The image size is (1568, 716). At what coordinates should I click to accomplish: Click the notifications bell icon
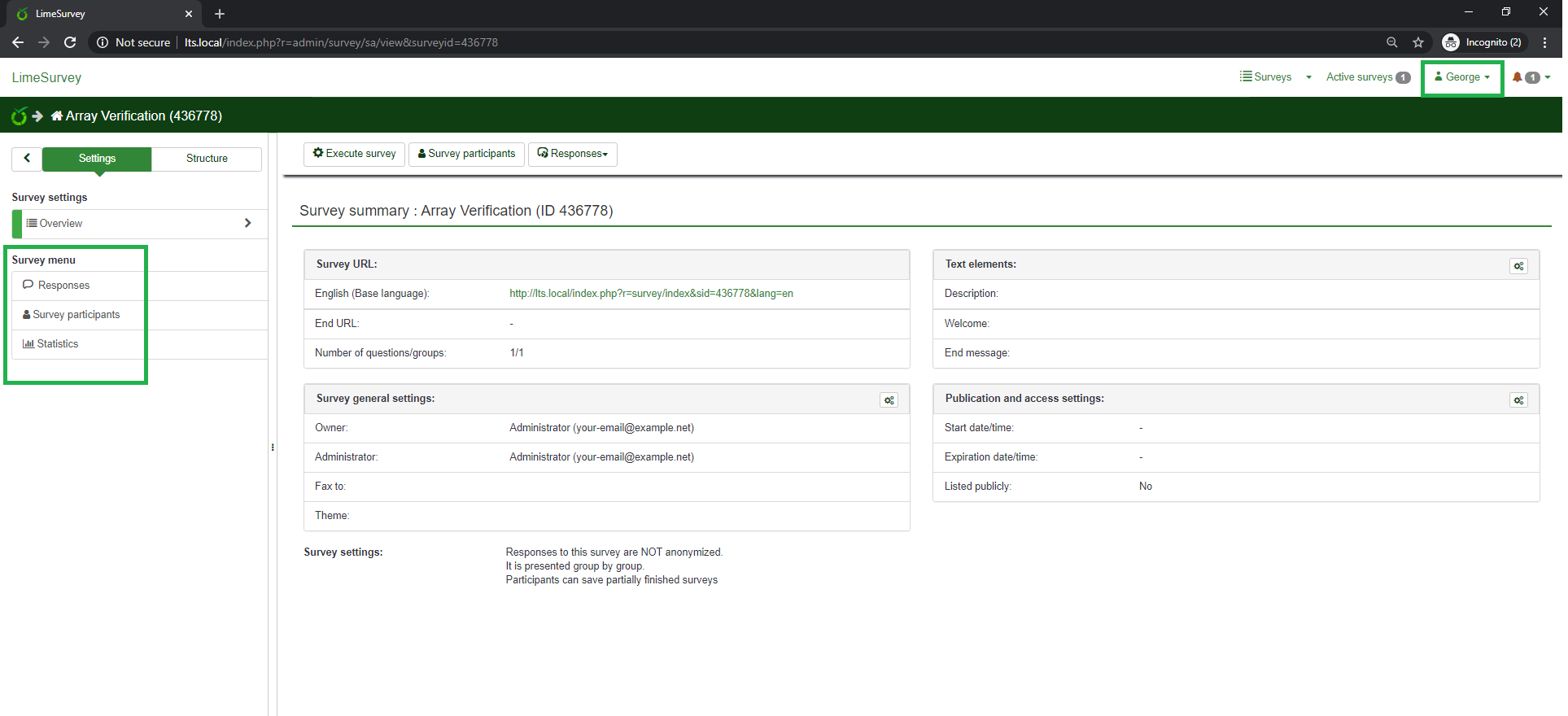pos(1518,77)
